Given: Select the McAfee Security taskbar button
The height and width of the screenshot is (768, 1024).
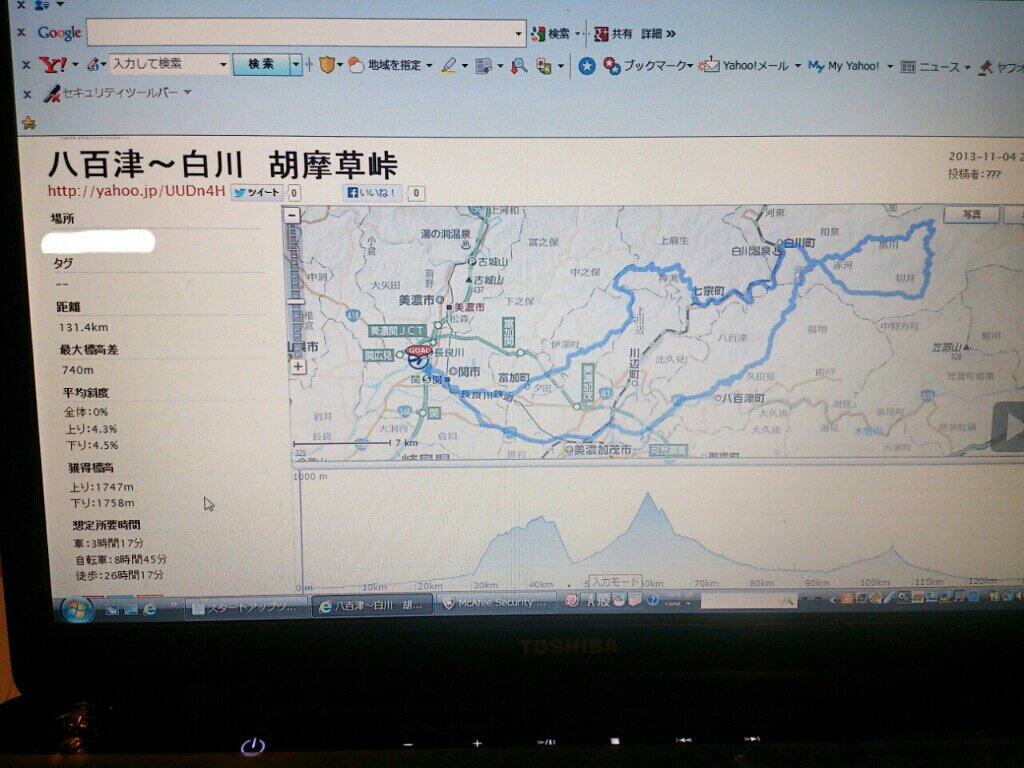Looking at the screenshot, I should click(x=494, y=603).
